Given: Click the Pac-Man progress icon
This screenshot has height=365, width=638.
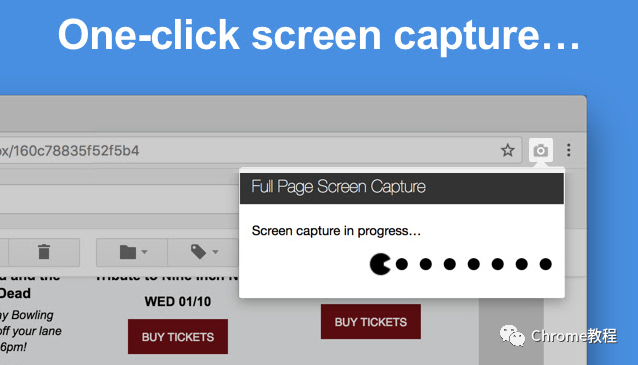Looking at the screenshot, I should point(380,264).
